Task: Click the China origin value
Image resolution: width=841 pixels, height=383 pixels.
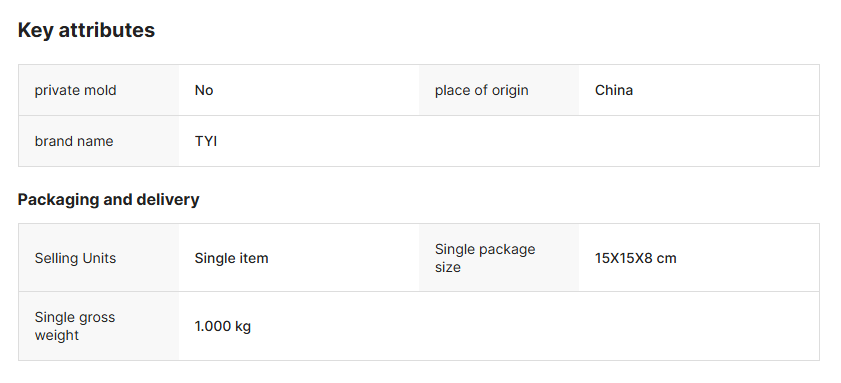Action: point(614,90)
